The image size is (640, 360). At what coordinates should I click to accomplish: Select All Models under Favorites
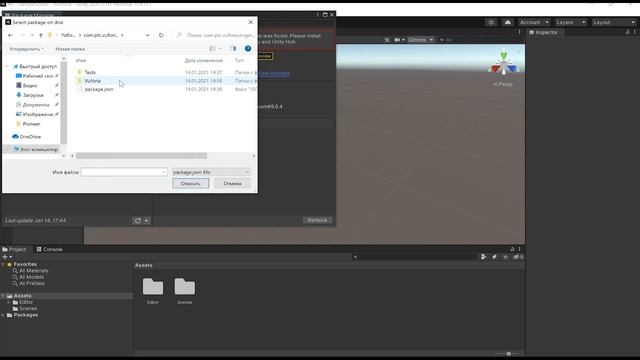[31, 277]
